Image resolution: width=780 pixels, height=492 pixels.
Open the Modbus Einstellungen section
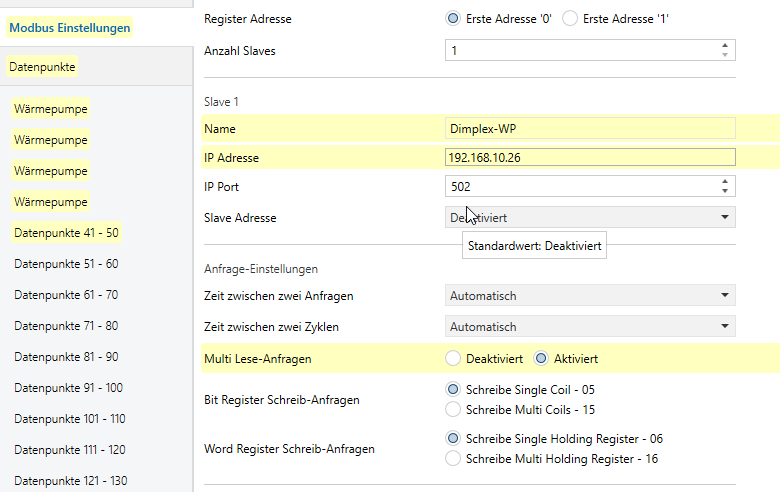[70, 28]
